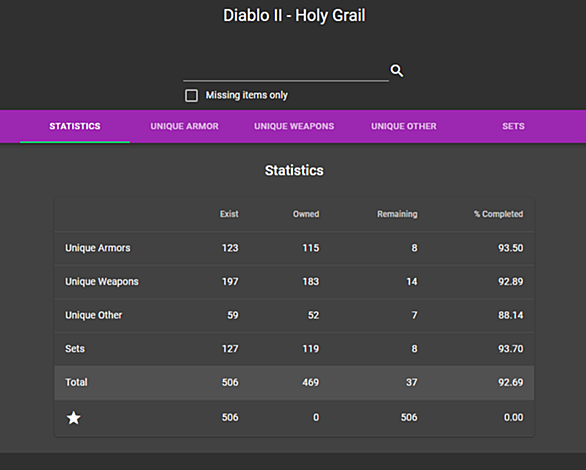Screen dimensions: 586x470
Task: Click the 115 Owned value for Unique Armors
Action: 311,248
